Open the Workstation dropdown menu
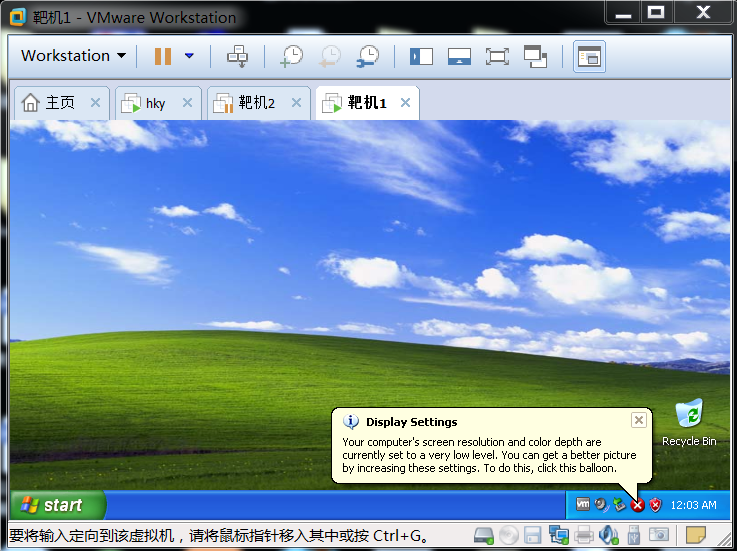 73,56
